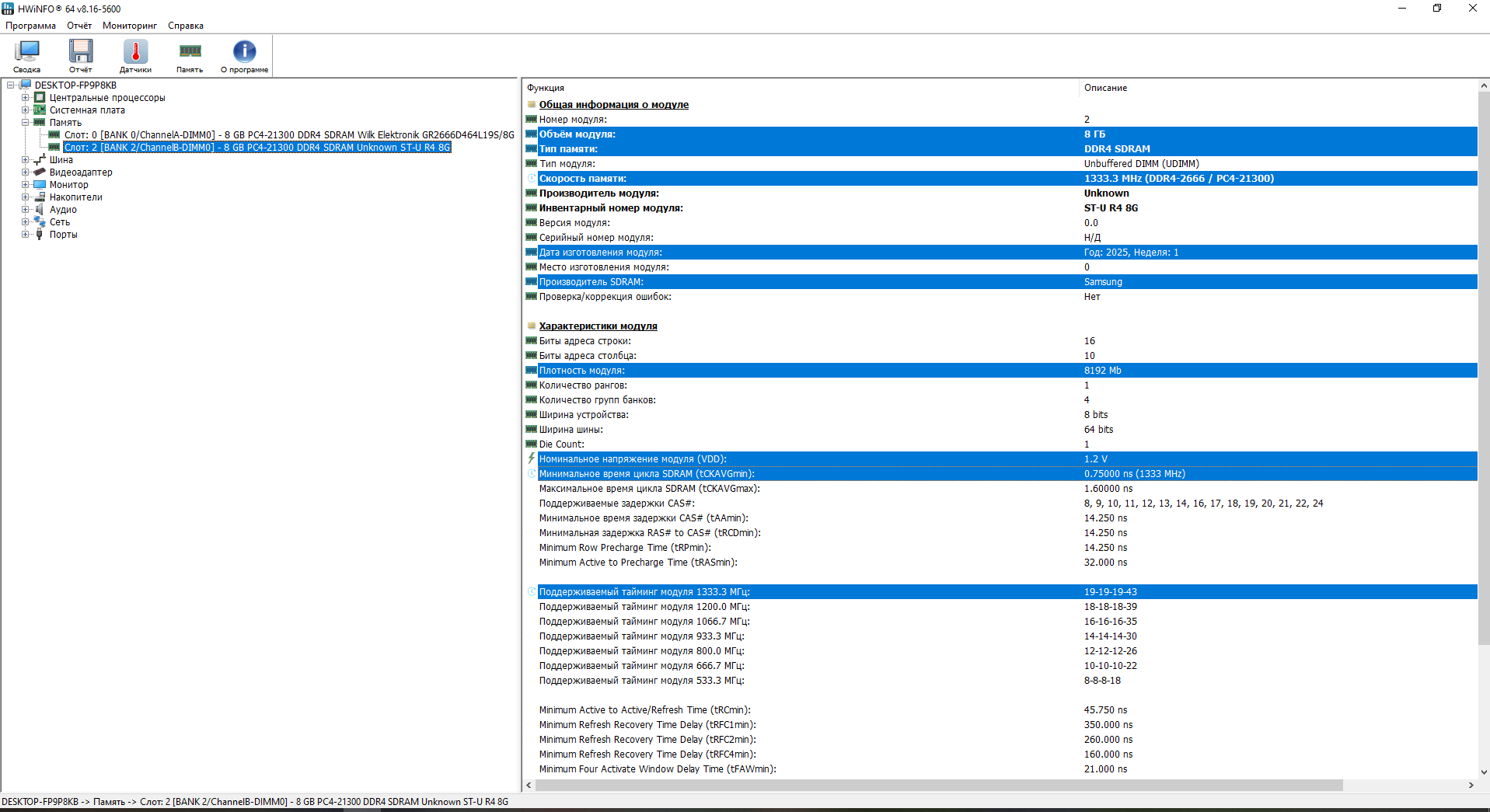Select the Сеть tree item label

[60, 221]
